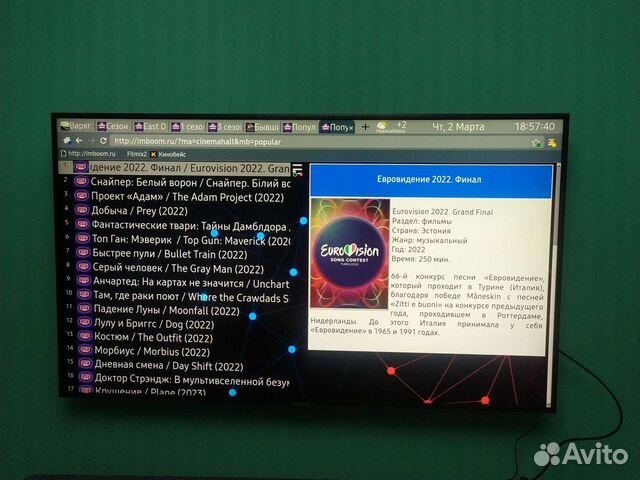Click the yellow icon at address bar's right end
The height and width of the screenshot is (480, 640).
(551, 143)
